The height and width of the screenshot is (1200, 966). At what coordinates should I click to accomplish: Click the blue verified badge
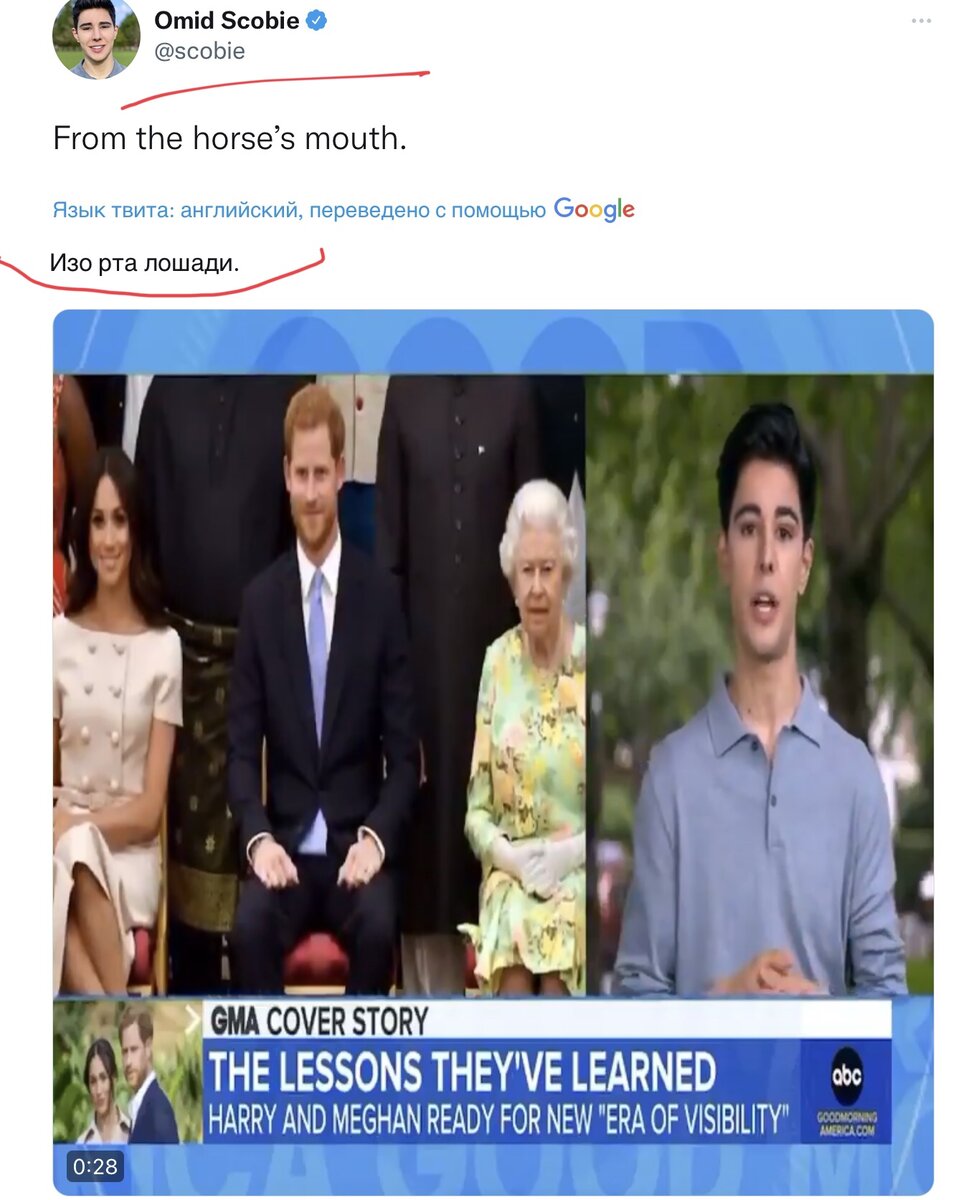click(316, 21)
